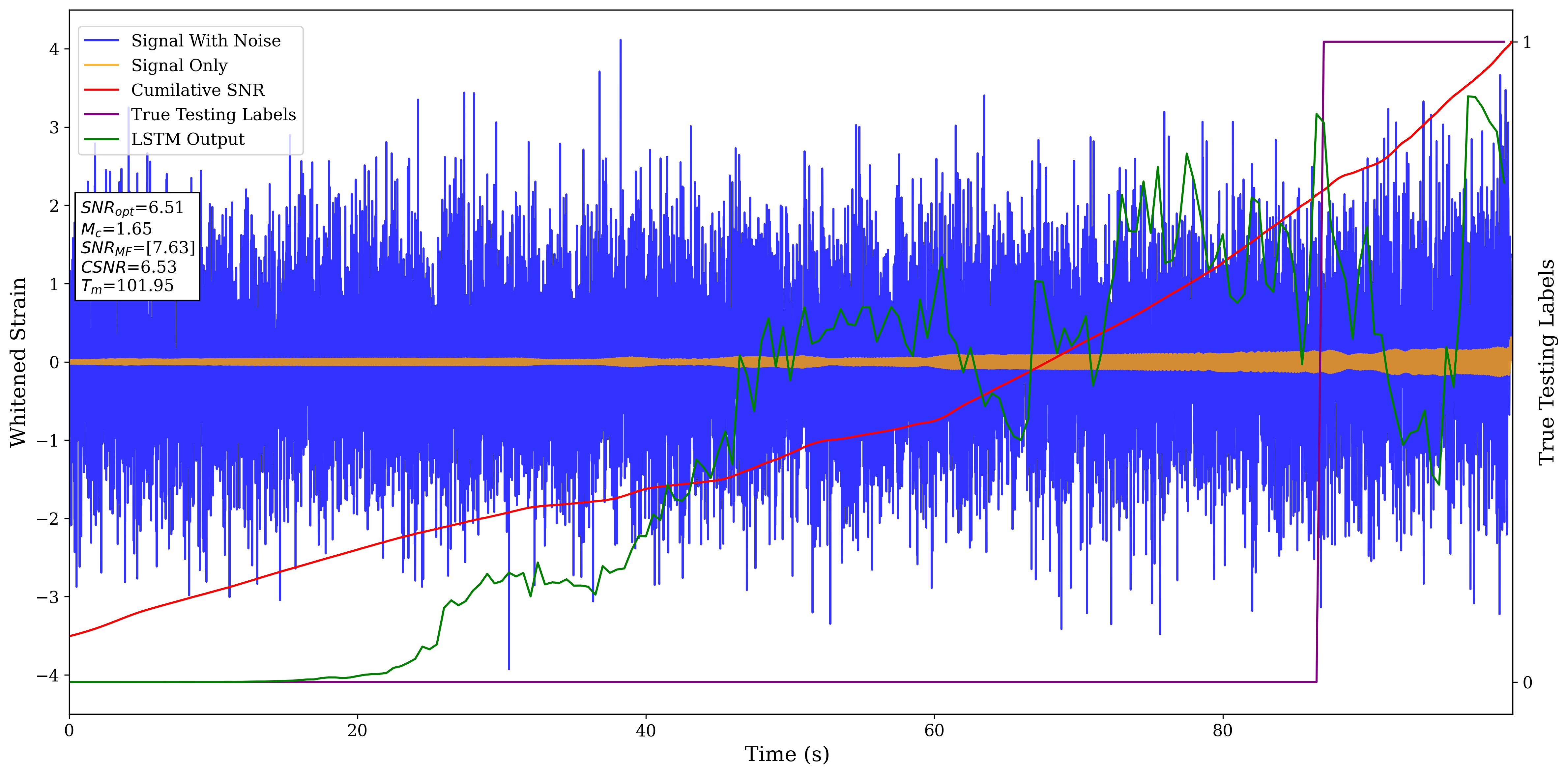Click the y-axis tick label −4
This screenshot has width=1568, height=775.
[x=48, y=675]
